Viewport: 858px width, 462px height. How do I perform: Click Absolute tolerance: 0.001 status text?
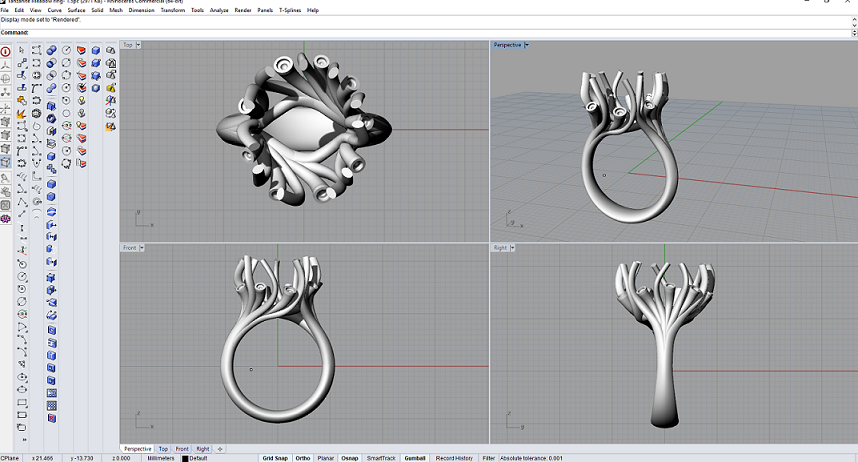pos(531,458)
